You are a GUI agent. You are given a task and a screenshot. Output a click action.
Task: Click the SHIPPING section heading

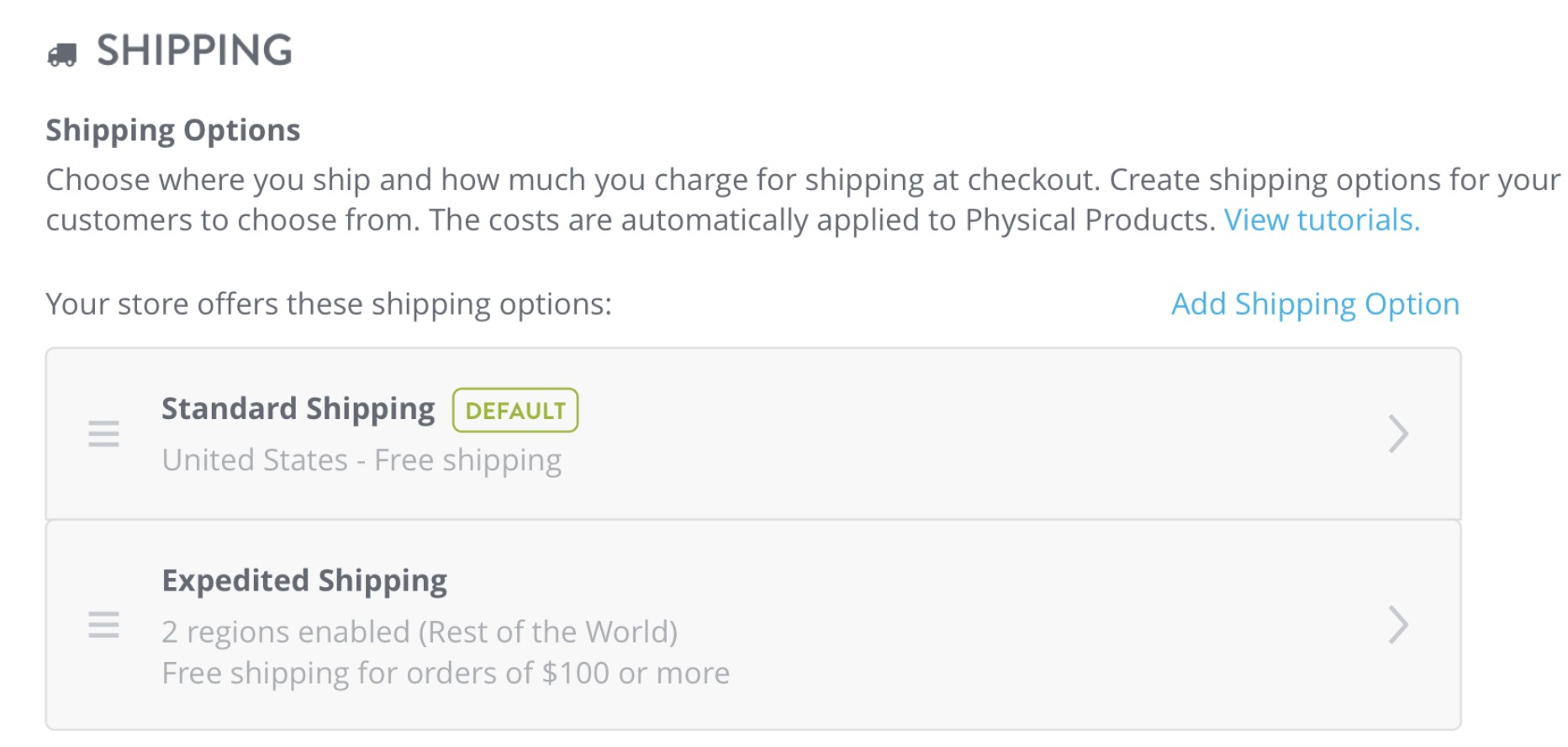tap(193, 50)
